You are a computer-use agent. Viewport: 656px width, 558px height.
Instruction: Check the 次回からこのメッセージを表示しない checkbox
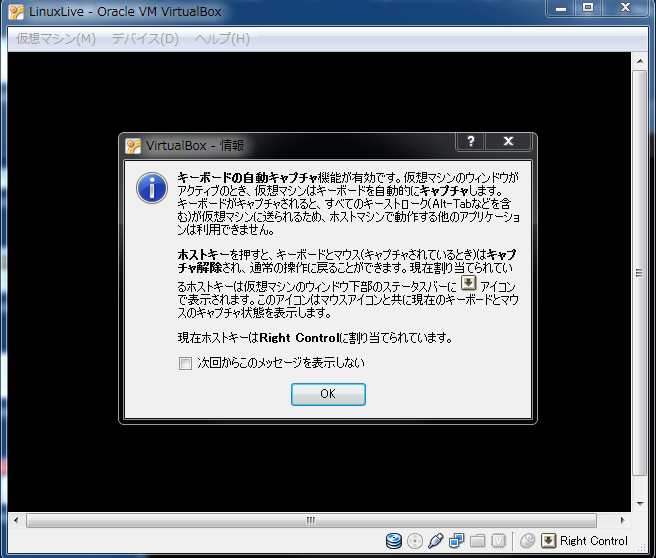pyautogui.click(x=185, y=363)
